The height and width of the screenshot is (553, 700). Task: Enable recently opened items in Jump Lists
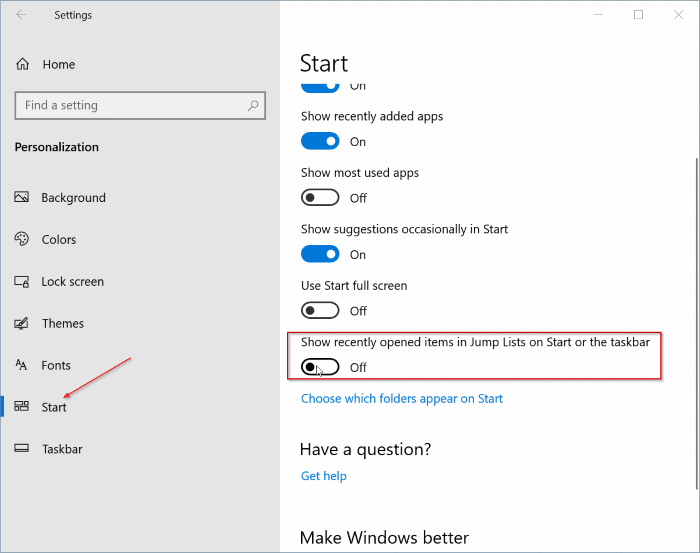(320, 367)
